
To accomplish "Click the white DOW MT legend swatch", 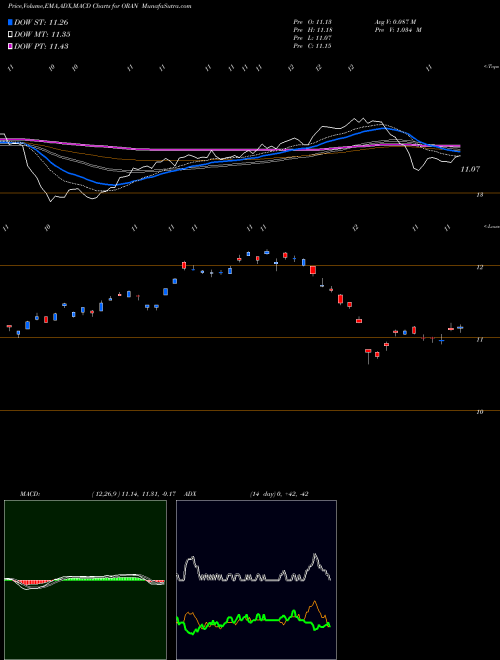I will 10,35.
